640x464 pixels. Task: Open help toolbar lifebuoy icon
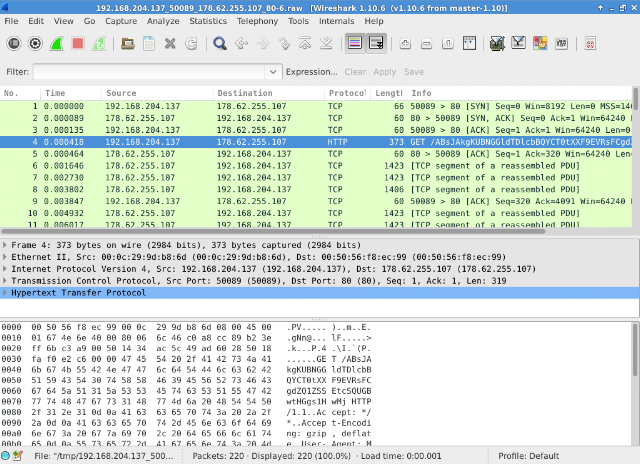click(590, 43)
